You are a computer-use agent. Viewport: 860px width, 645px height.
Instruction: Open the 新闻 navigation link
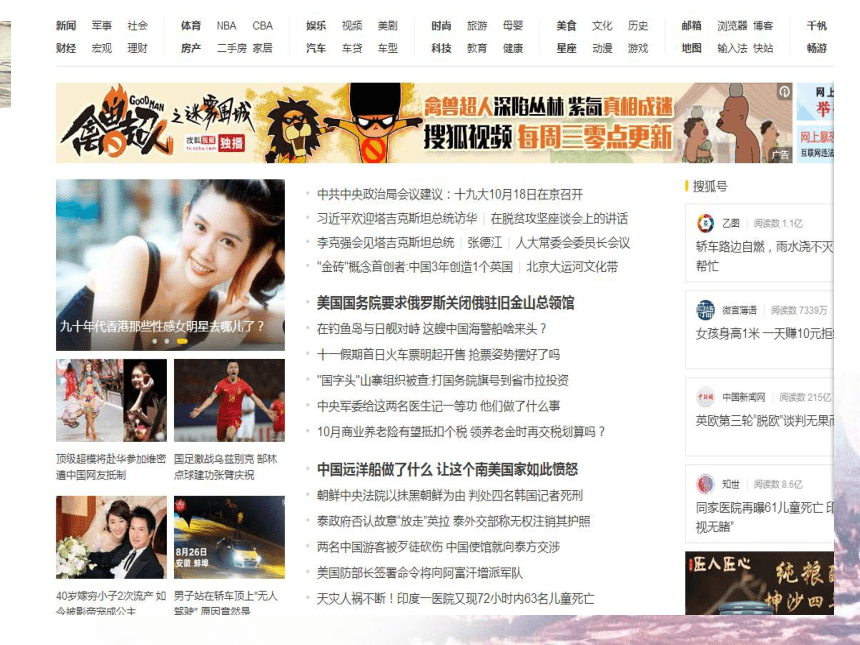(x=66, y=26)
